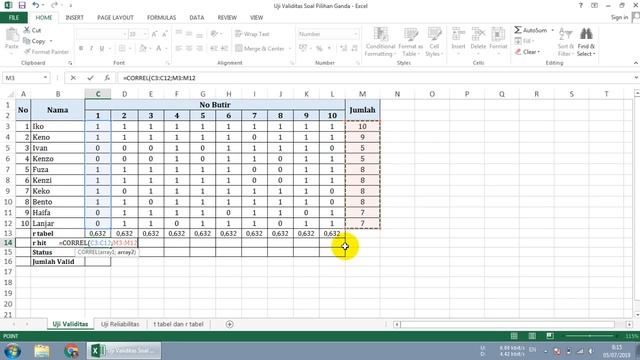640x360 pixels.
Task: Switch to REVIEW ribbon tab
Action: pos(227,18)
